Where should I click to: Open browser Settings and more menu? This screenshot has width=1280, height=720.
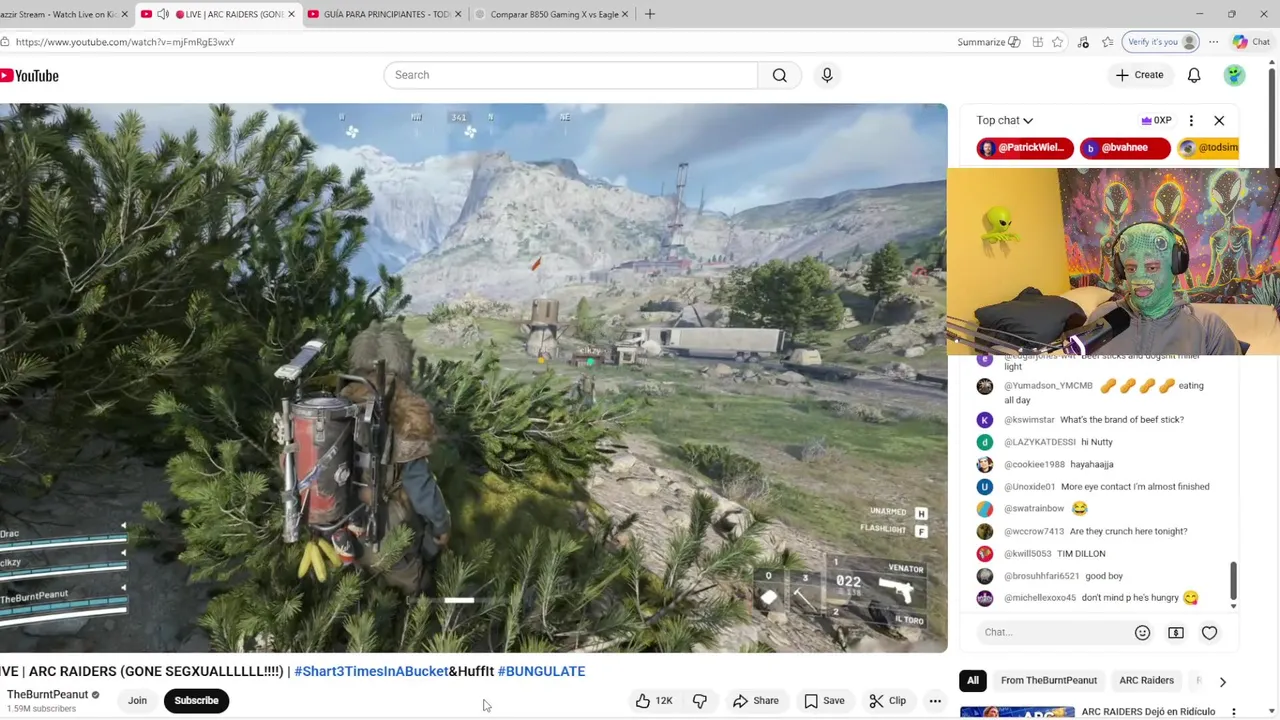coord(1214,42)
